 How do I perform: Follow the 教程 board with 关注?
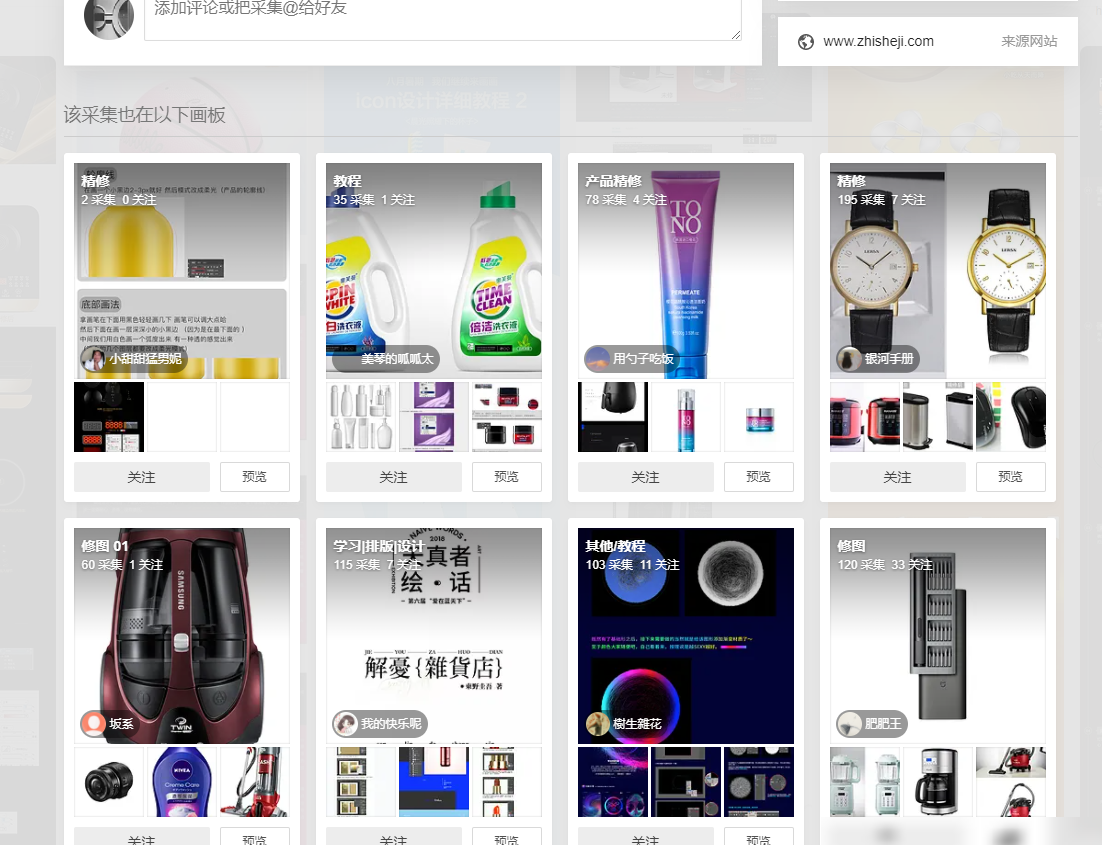click(x=394, y=477)
